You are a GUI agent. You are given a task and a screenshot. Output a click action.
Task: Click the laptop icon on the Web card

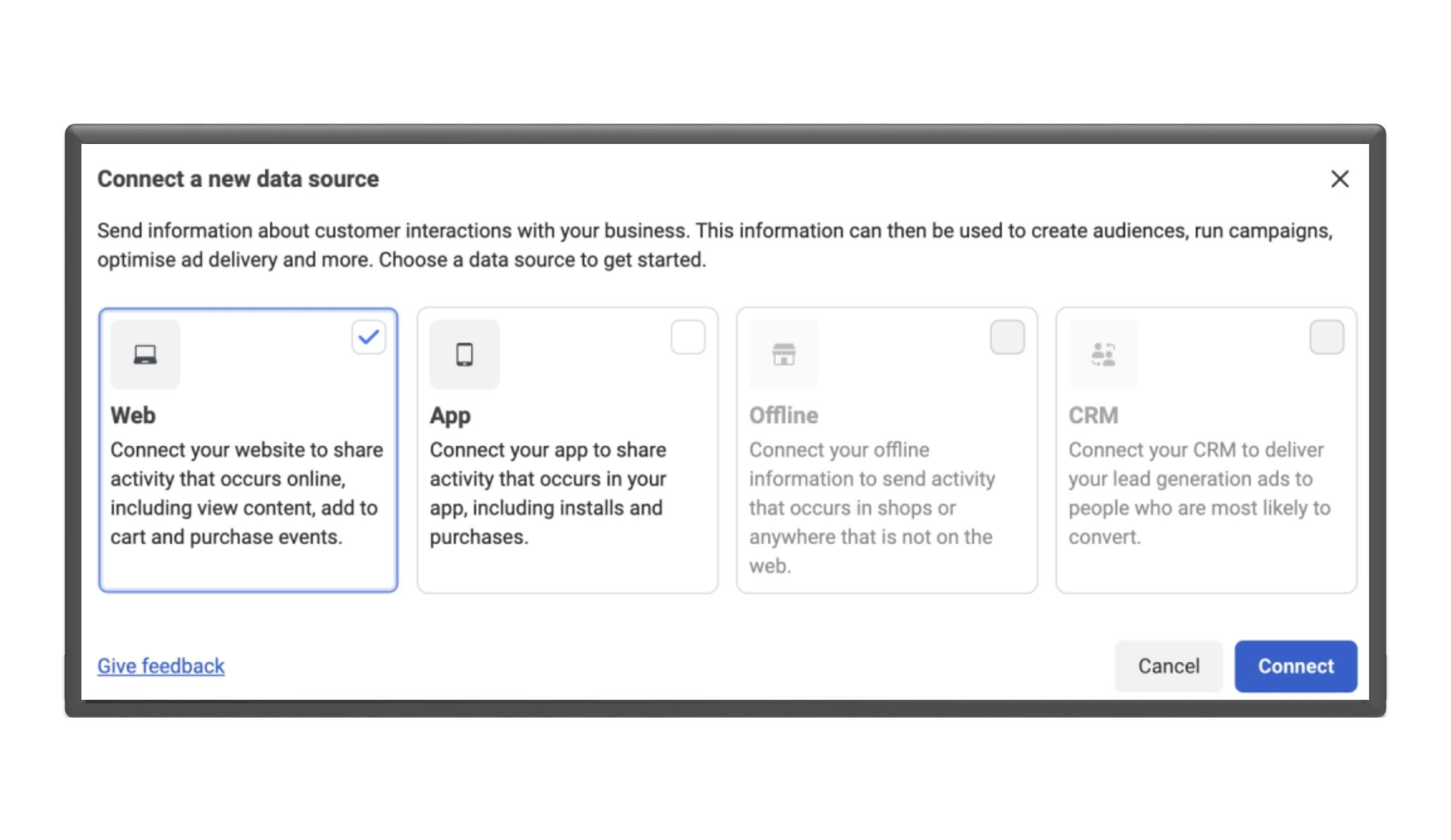click(x=145, y=354)
